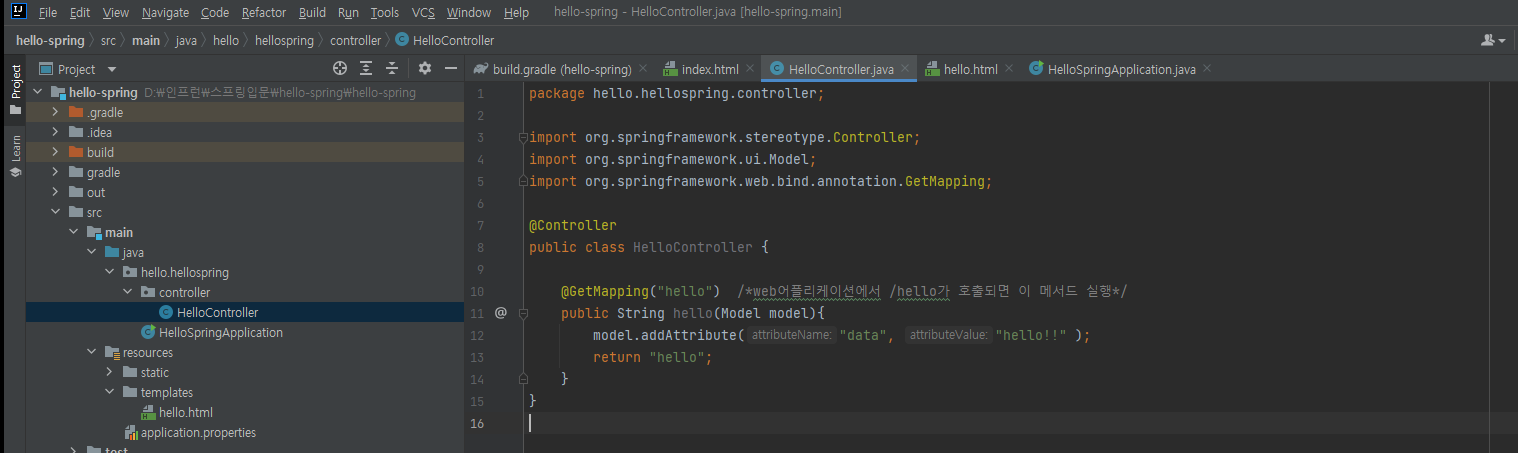This screenshot has width=1518, height=453.
Task: Open the File menu
Action: (47, 13)
